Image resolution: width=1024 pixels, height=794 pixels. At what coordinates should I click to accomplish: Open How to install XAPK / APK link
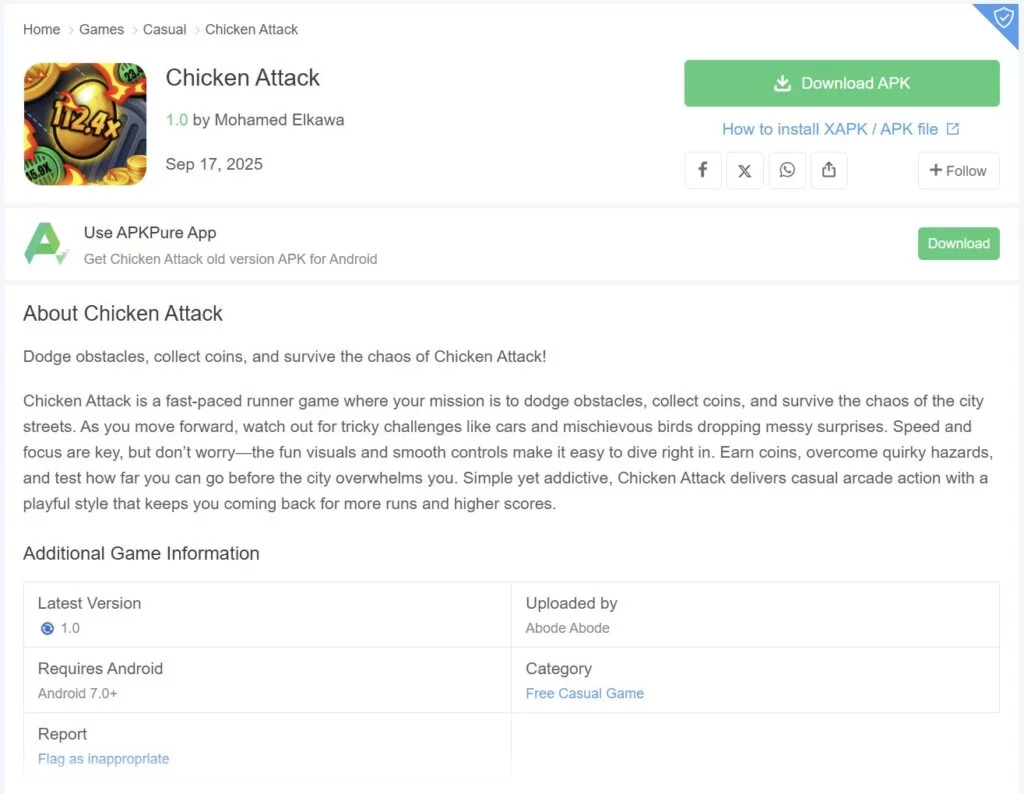tap(840, 129)
